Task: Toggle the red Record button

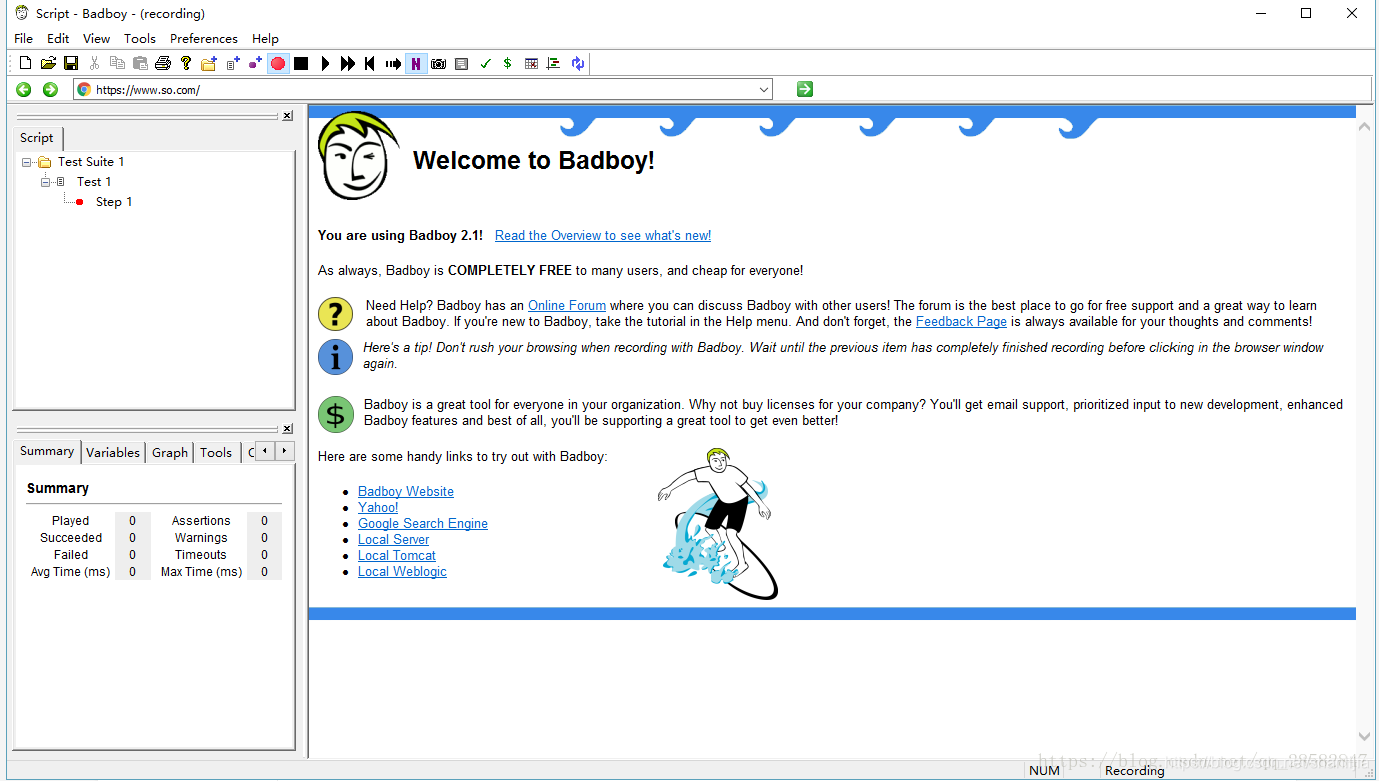Action: [278, 63]
